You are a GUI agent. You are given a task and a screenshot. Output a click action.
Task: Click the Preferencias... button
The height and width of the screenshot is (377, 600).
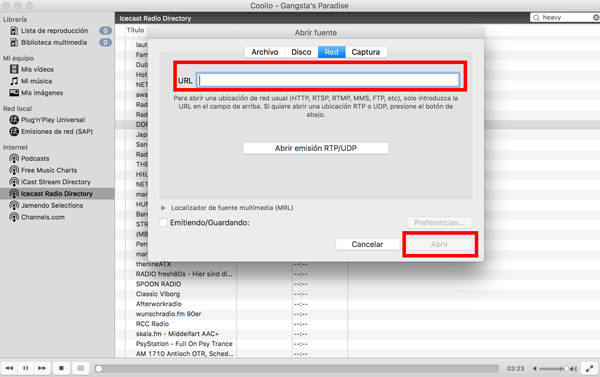[439, 222]
